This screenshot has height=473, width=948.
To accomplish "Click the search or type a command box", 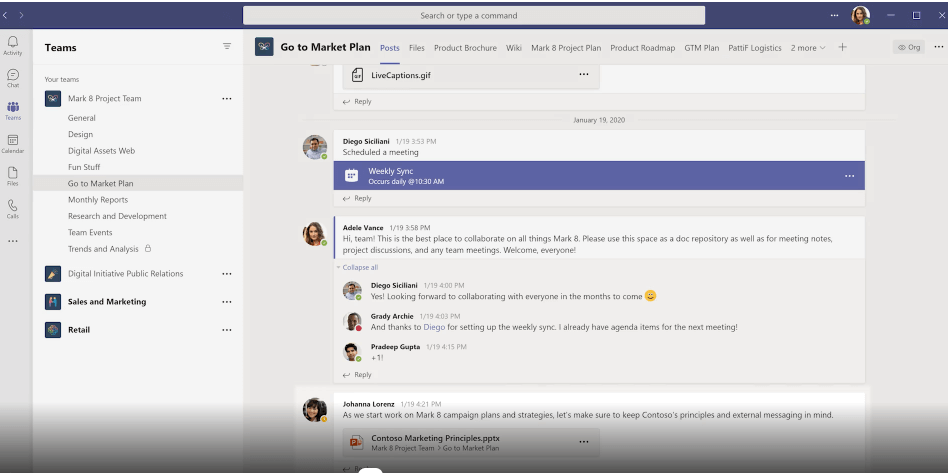I will [x=474, y=16].
